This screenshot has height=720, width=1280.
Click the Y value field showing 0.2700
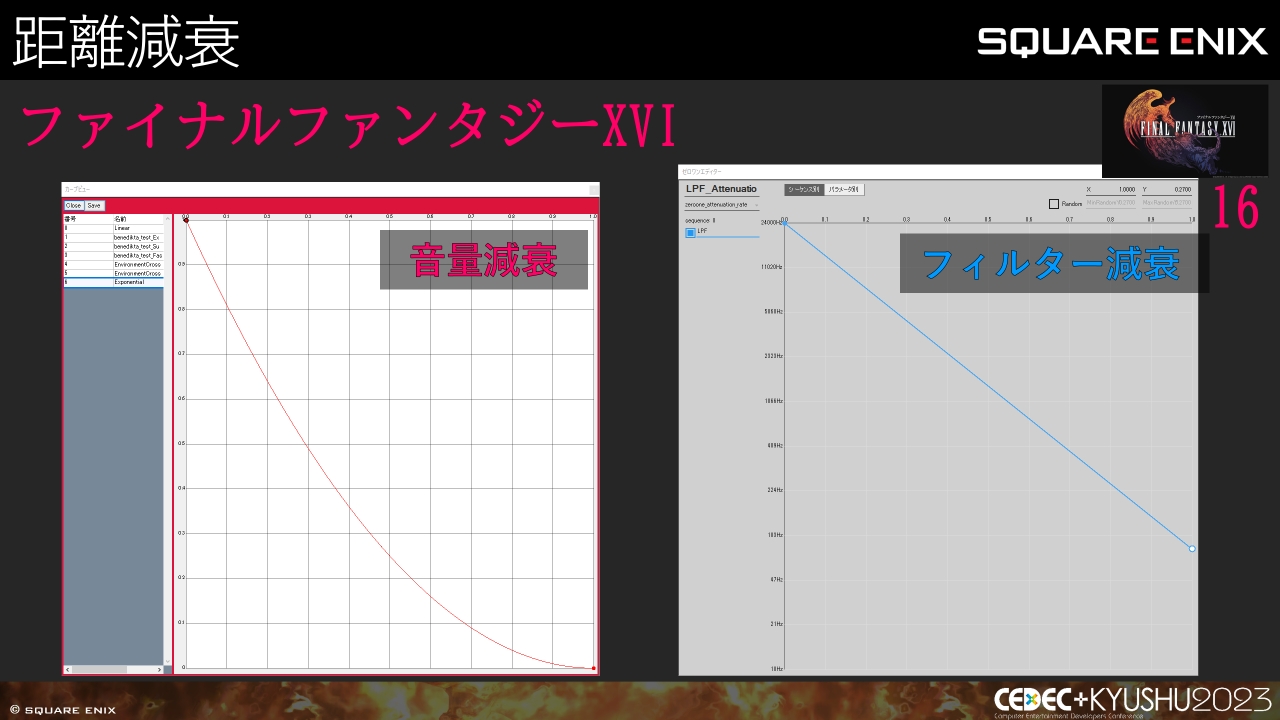(x=1168, y=189)
